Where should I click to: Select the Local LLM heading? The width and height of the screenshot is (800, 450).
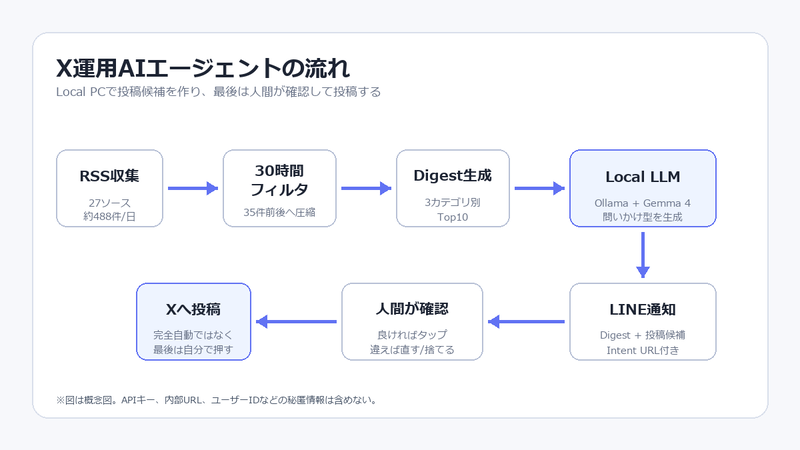[x=642, y=177]
